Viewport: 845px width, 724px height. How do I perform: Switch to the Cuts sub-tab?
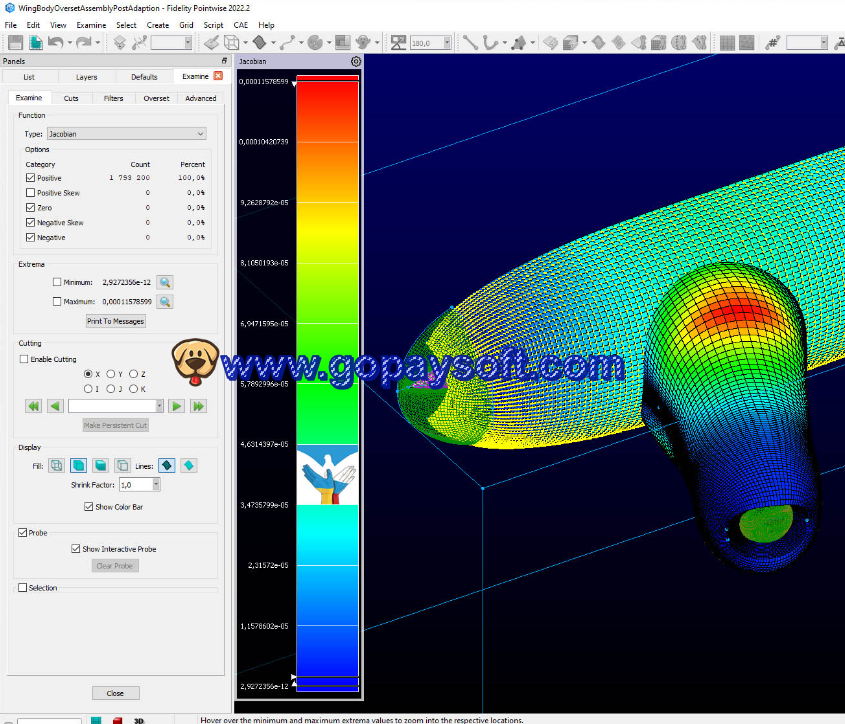[x=71, y=98]
